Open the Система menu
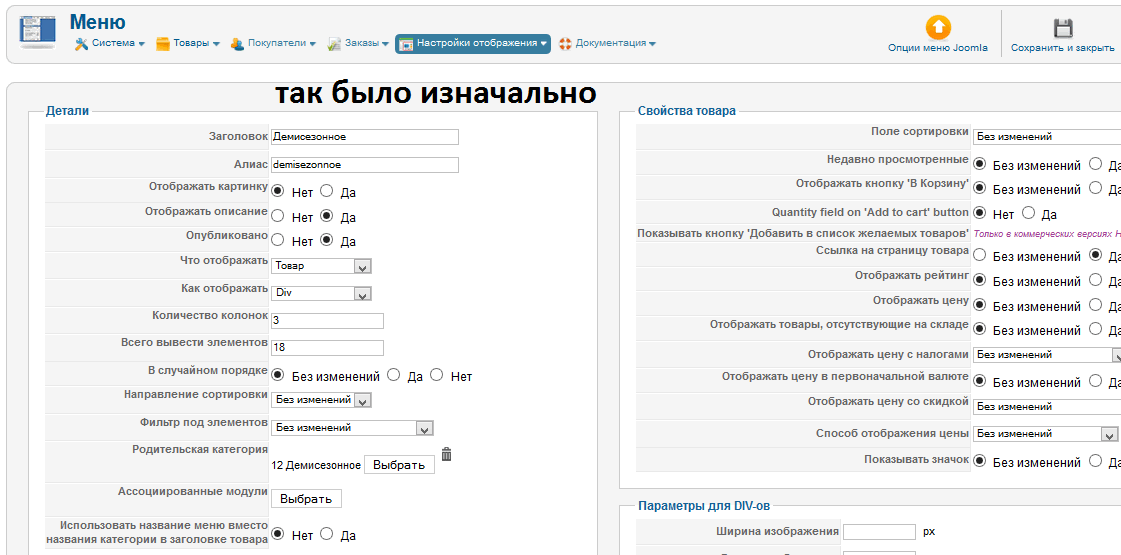1121x555 pixels. (x=110, y=43)
